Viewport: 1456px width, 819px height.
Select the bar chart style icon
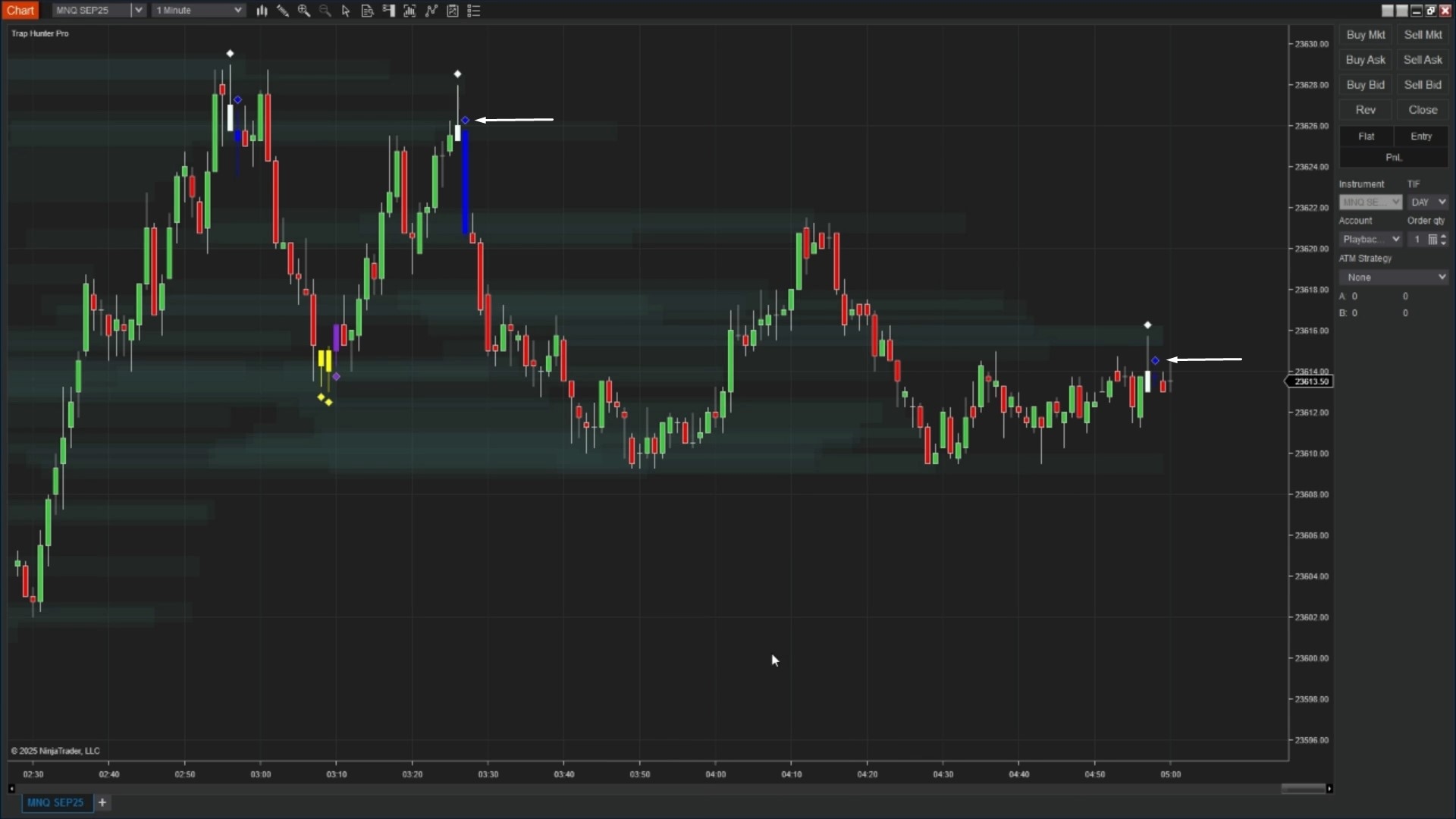pyautogui.click(x=262, y=11)
